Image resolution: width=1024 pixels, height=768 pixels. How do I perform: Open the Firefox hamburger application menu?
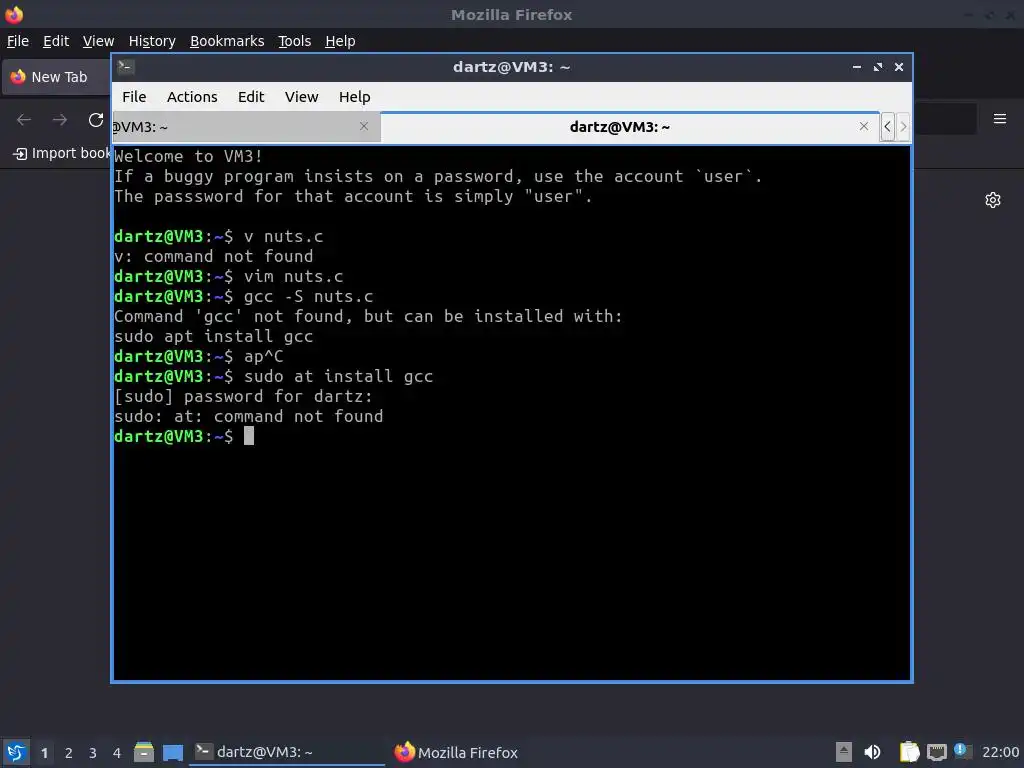(x=999, y=119)
